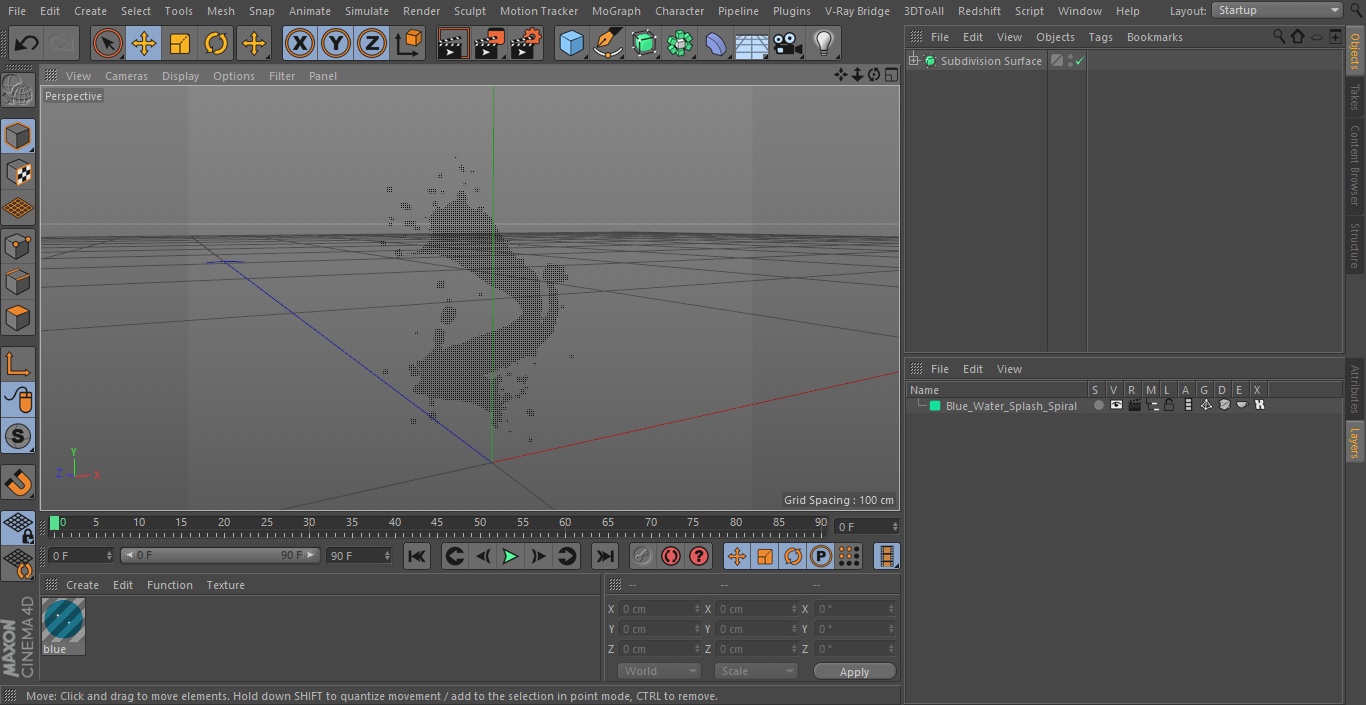The image size is (1366, 705).
Task: Click the green Array/Cloner flower icon
Action: [x=680, y=43]
